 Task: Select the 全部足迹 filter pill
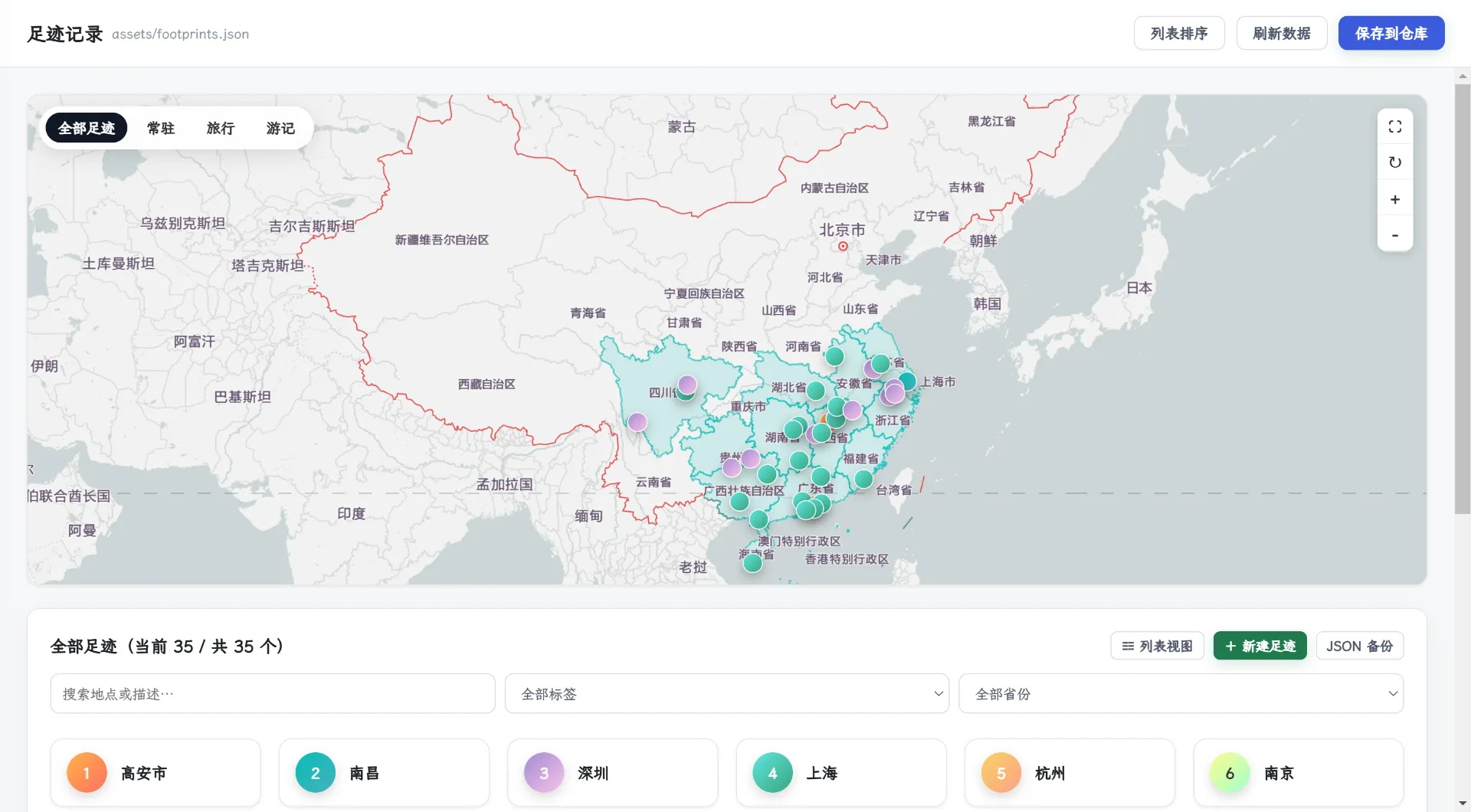pyautogui.click(x=87, y=128)
